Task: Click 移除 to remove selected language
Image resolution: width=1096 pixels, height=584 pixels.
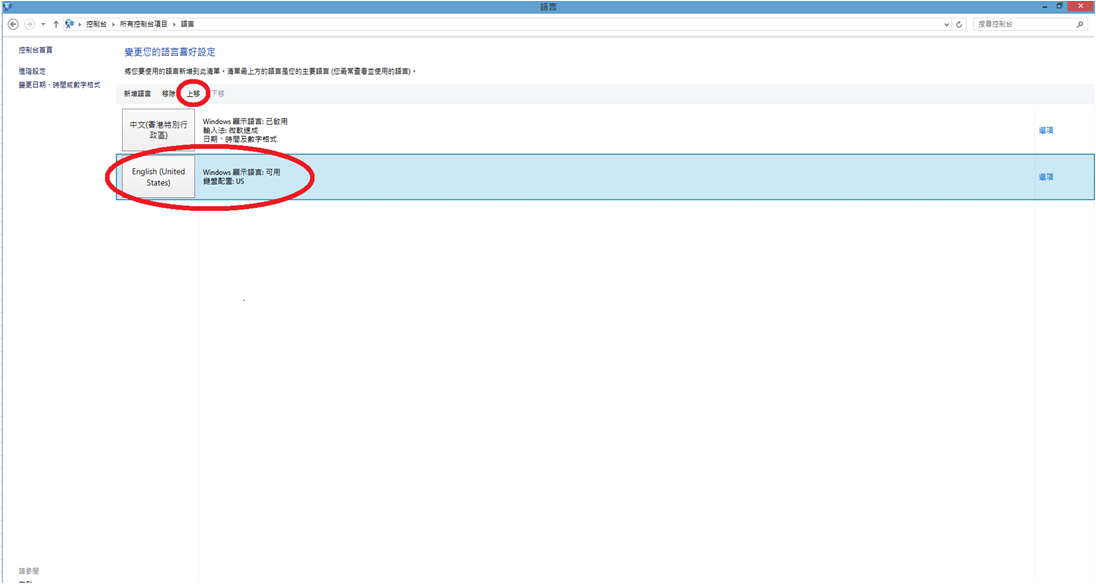Action: (x=169, y=93)
